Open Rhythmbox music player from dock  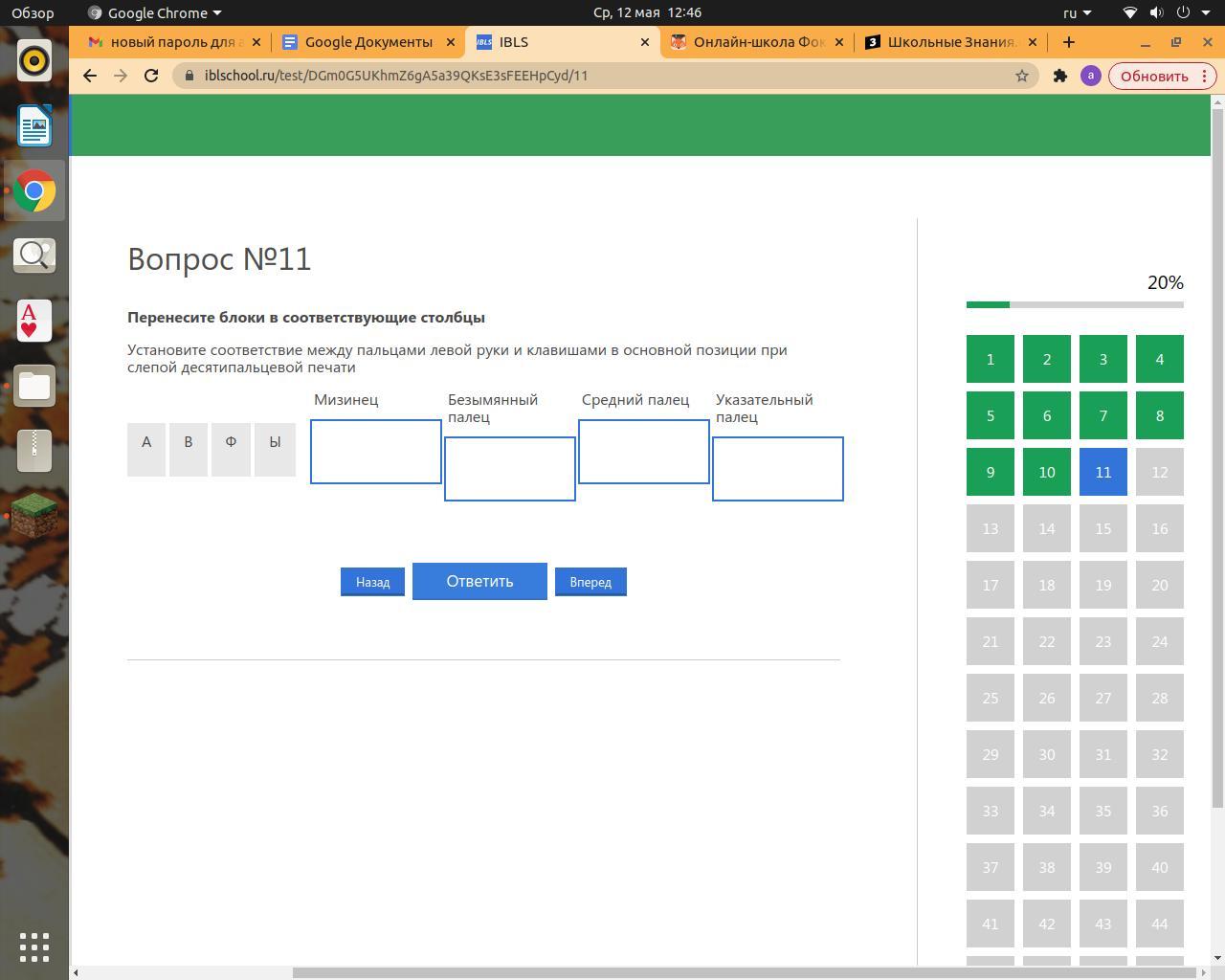(x=34, y=61)
